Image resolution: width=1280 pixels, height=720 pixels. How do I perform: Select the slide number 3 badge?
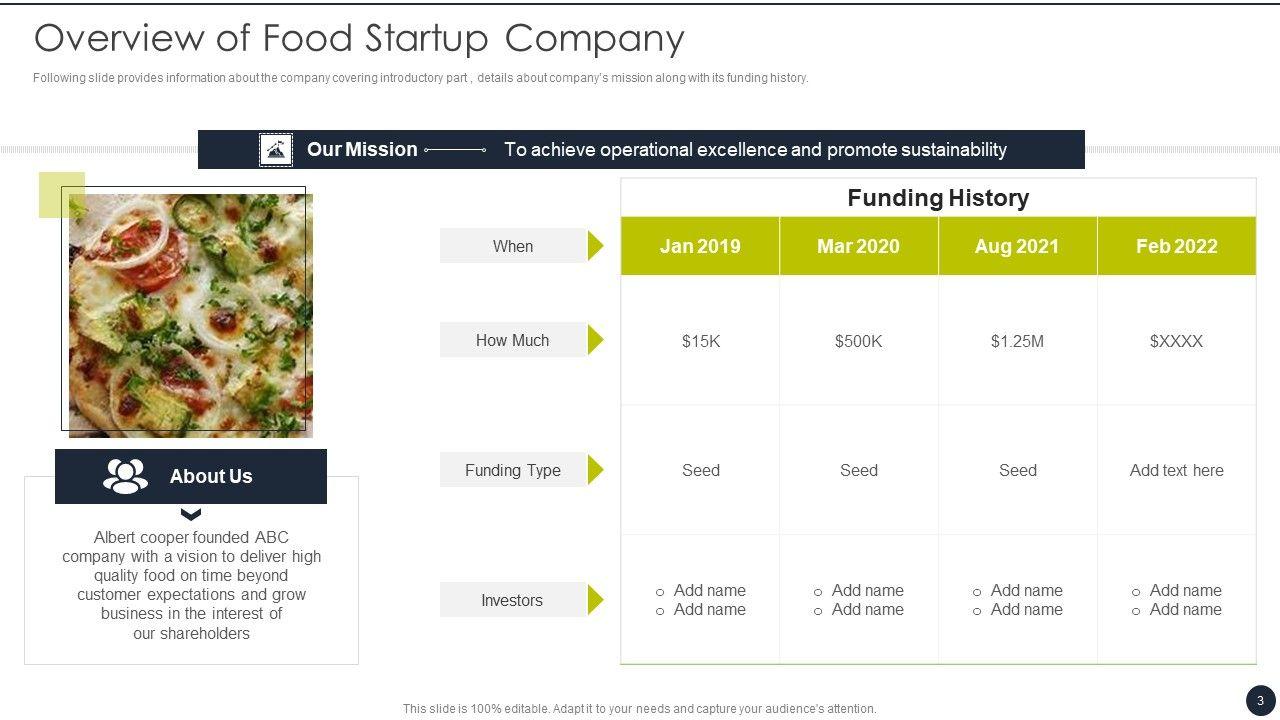tap(1260, 700)
